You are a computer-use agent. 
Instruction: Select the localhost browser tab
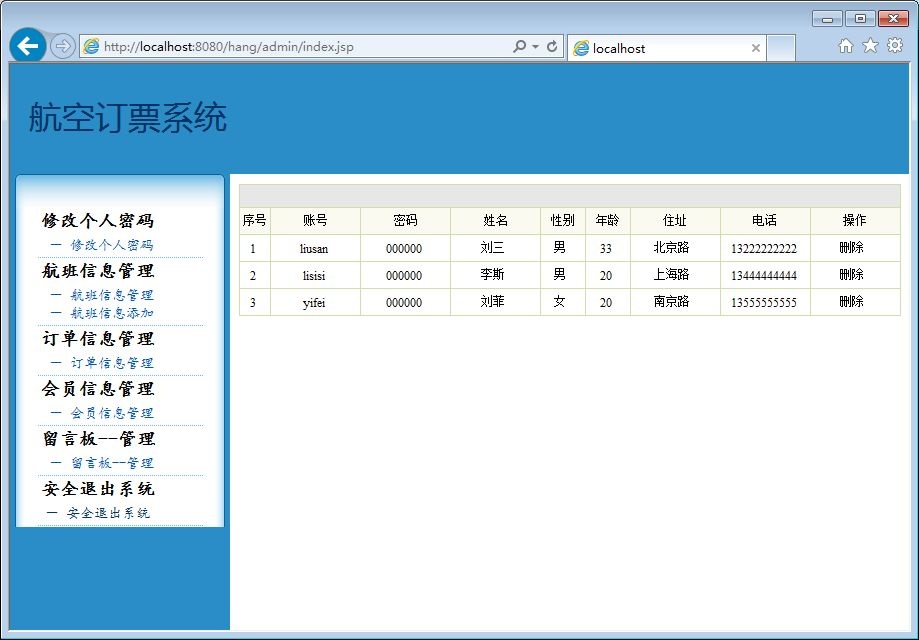point(666,48)
